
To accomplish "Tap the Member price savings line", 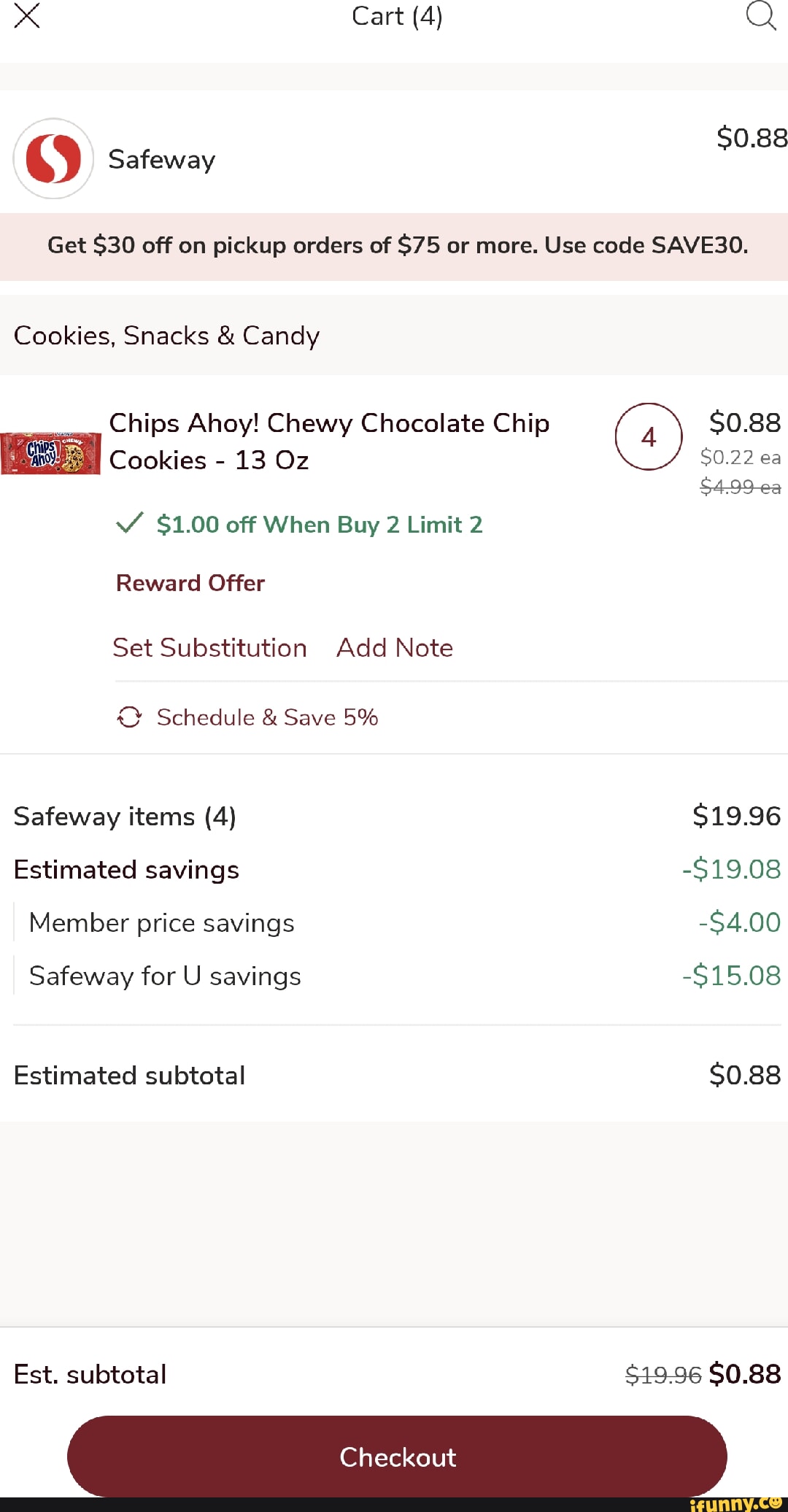I will tap(161, 923).
